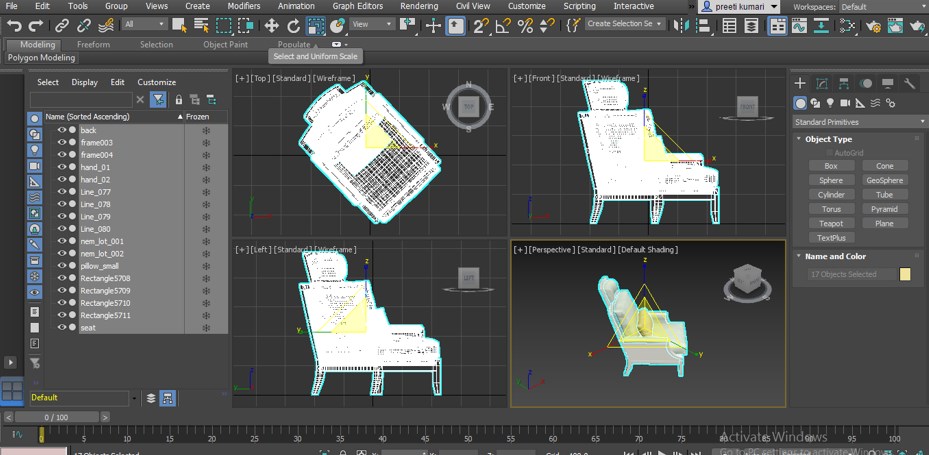Click the GeoSphere primitive button

click(x=884, y=181)
